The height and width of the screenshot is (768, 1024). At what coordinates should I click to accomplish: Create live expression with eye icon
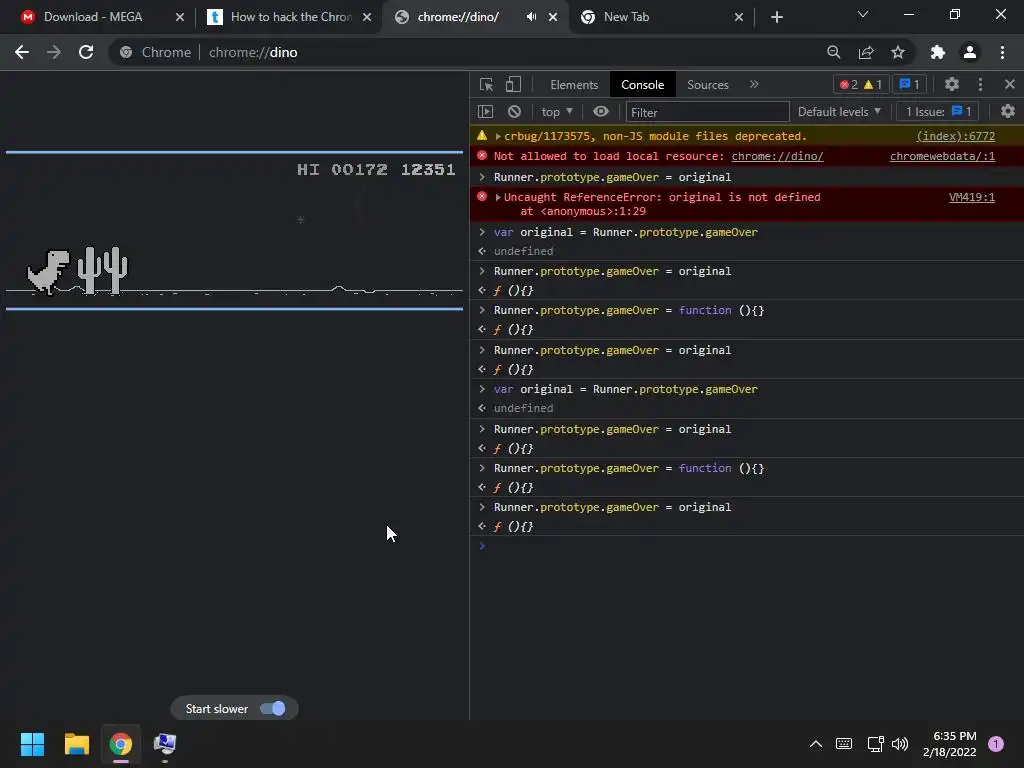(601, 112)
